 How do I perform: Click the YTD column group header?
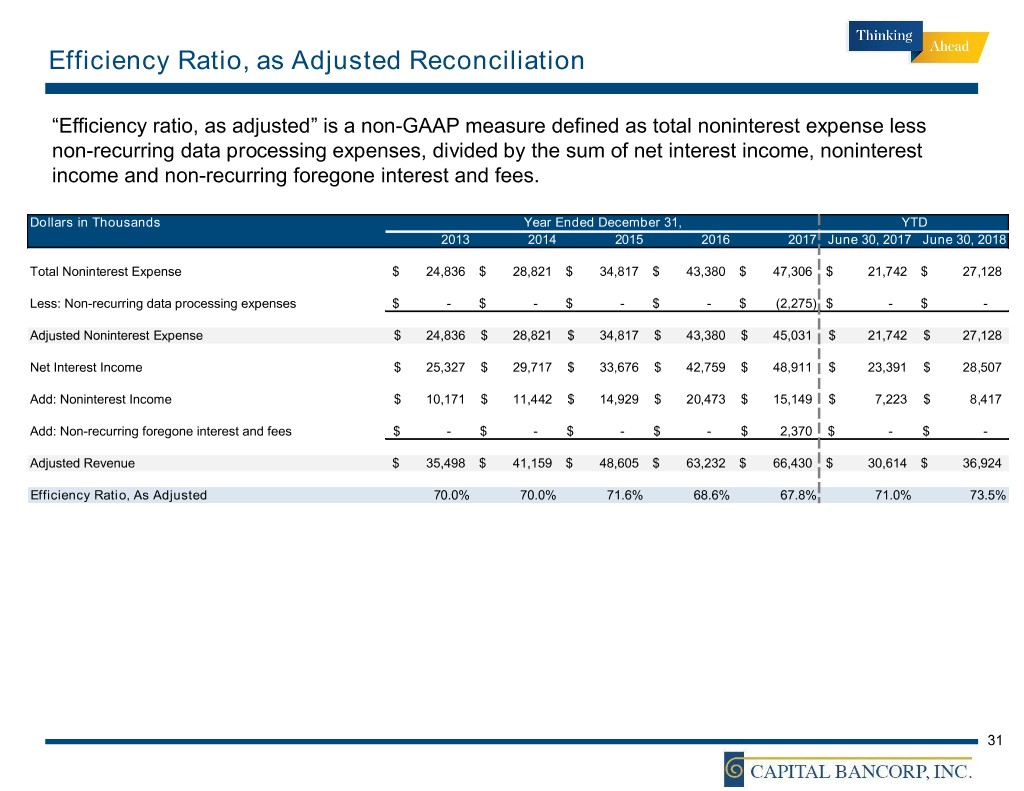[x=914, y=222]
